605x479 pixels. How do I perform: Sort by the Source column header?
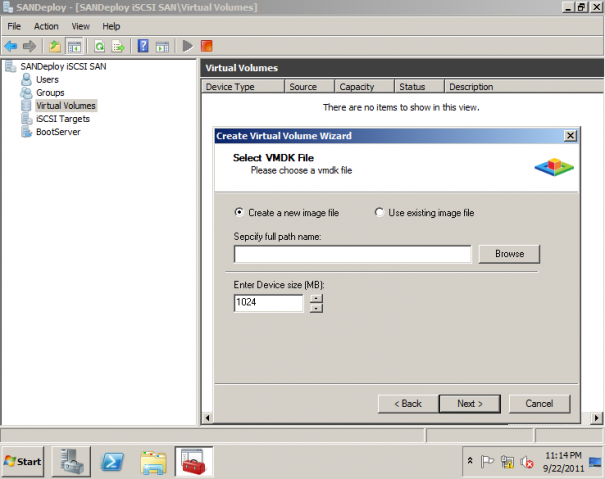pos(309,86)
